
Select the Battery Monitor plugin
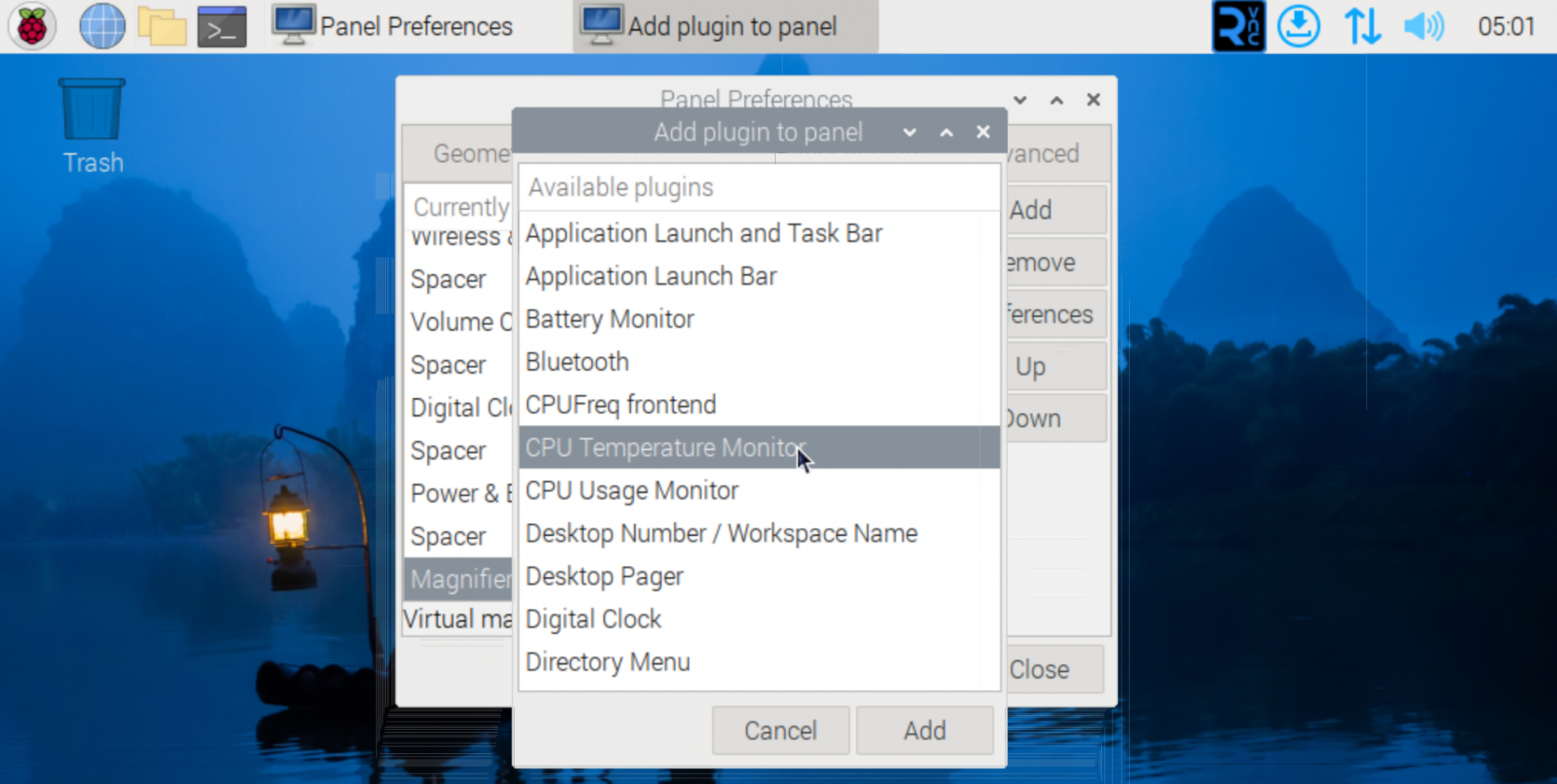[x=609, y=319]
